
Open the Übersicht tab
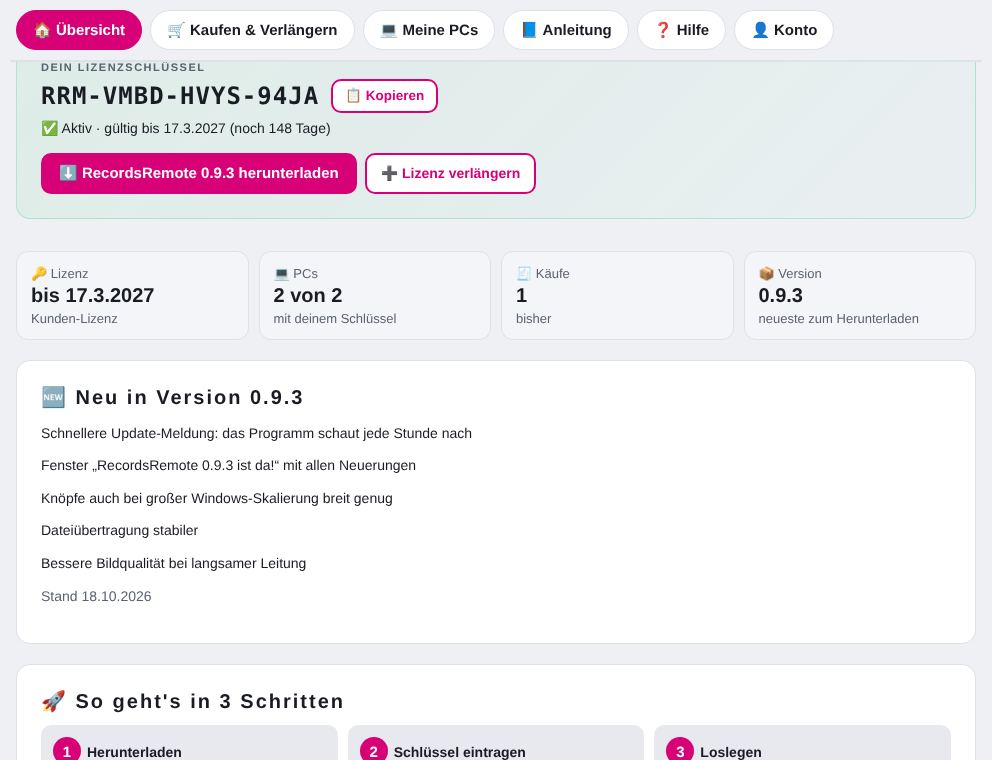pos(78,30)
